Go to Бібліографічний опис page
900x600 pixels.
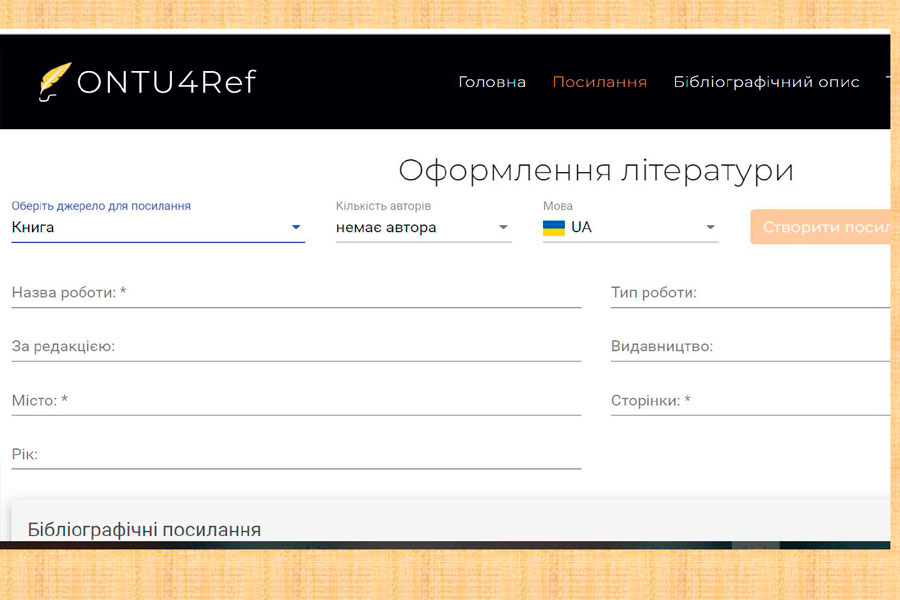click(766, 82)
